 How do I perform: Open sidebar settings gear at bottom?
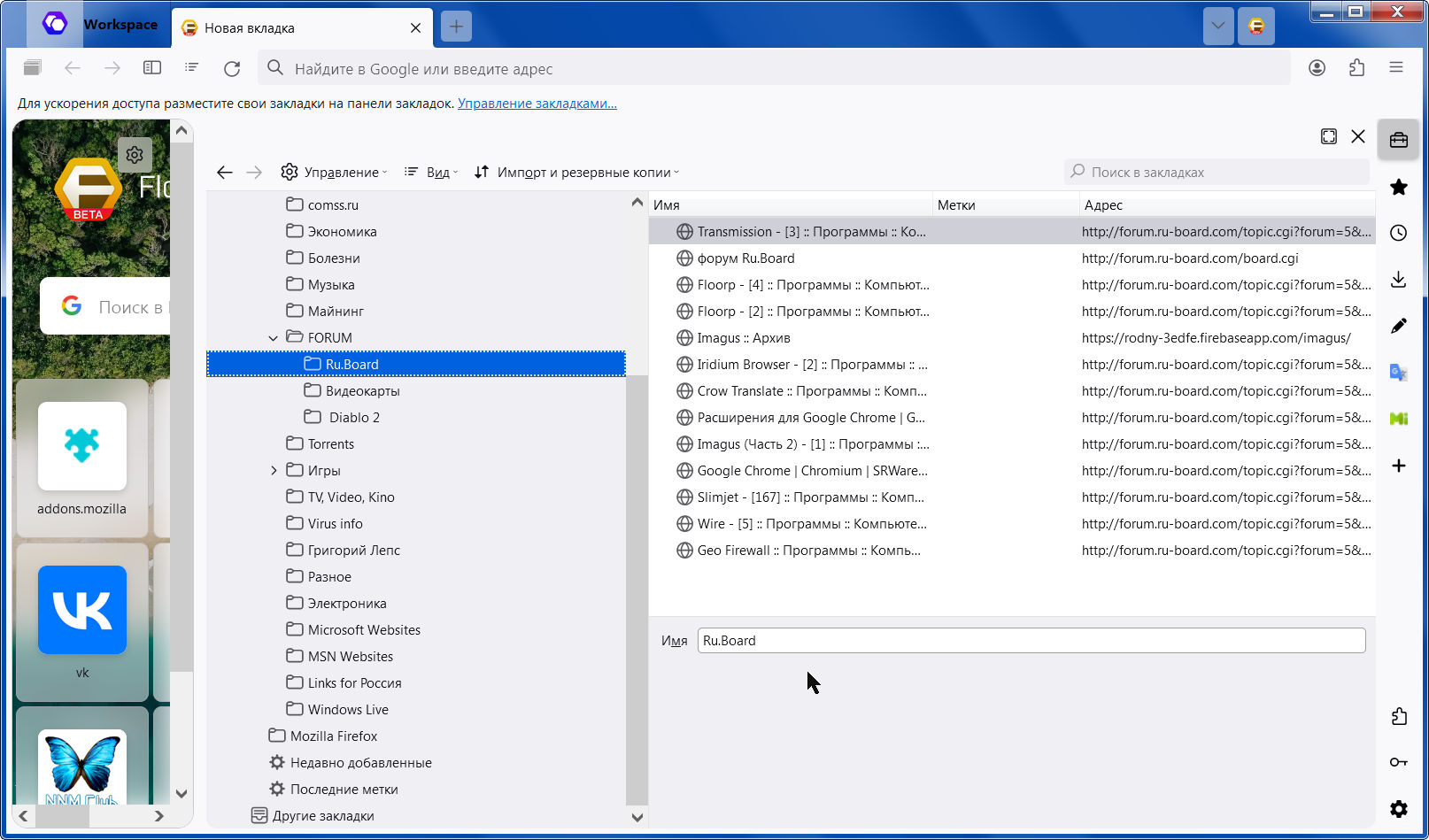1399,809
